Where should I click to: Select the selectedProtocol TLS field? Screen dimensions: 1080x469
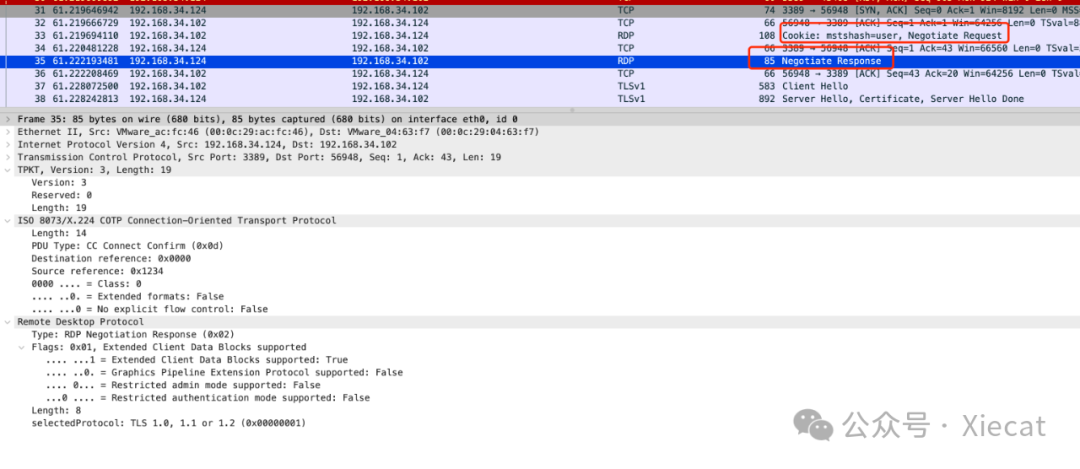point(168,423)
